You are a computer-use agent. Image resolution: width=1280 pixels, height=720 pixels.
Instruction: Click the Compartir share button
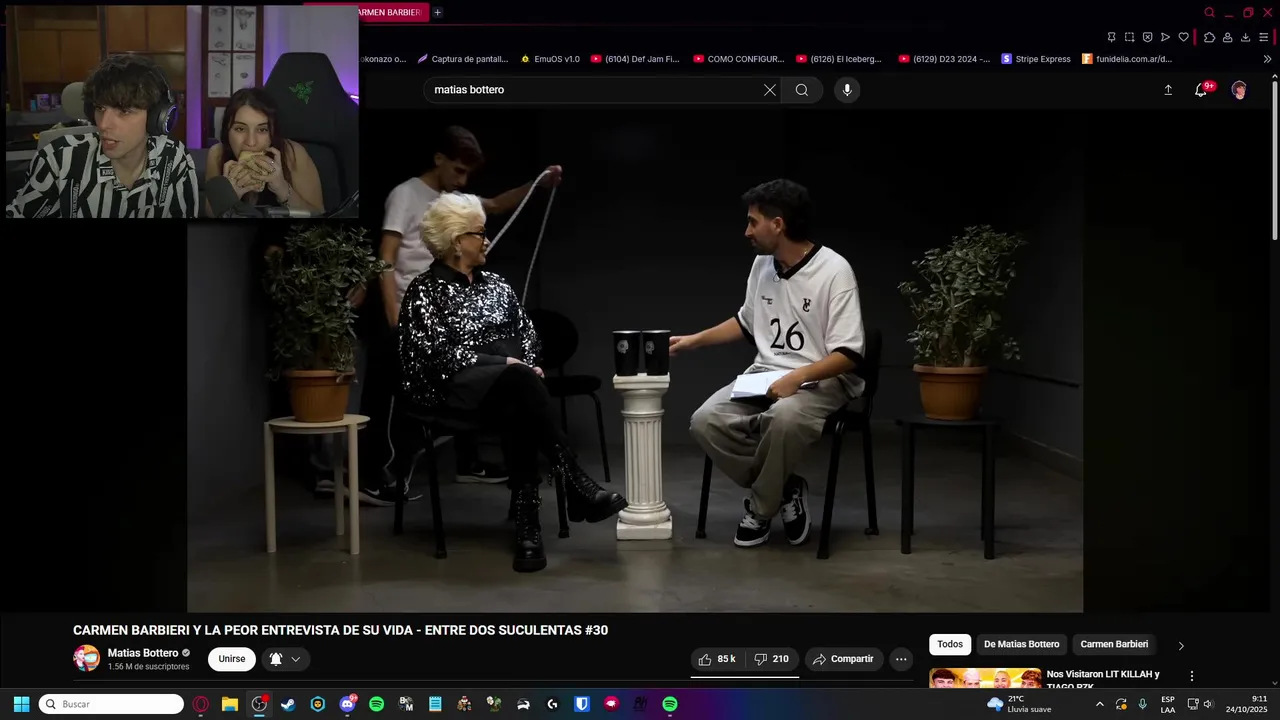(844, 659)
